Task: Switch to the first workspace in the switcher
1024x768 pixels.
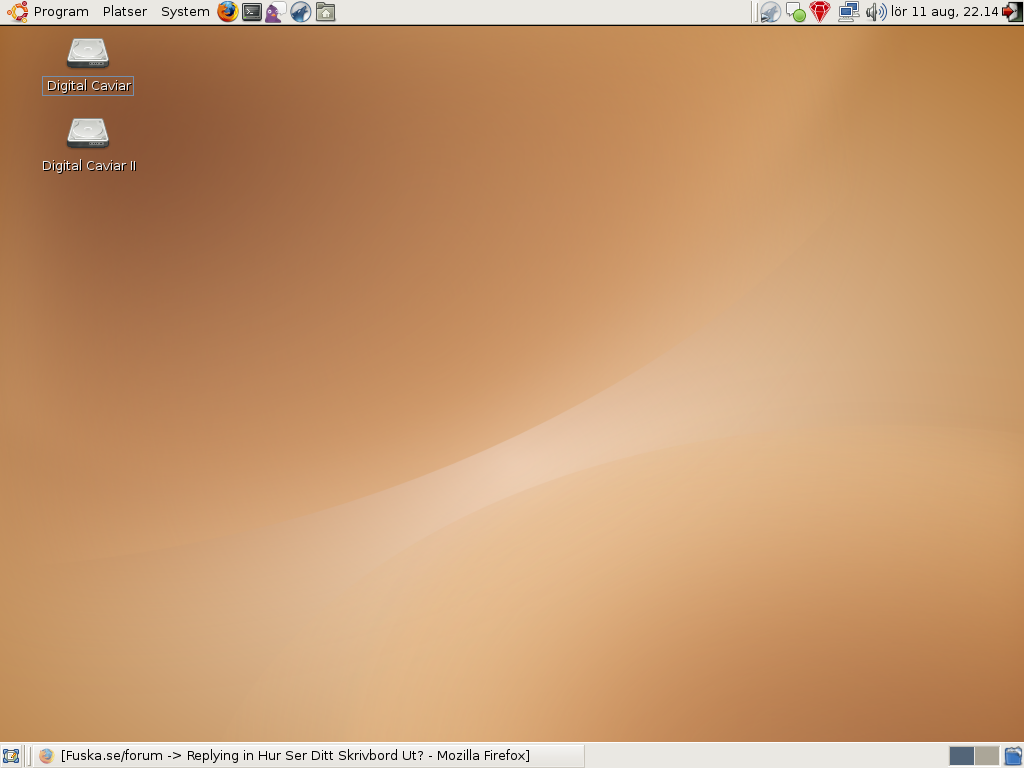Action: (961, 756)
